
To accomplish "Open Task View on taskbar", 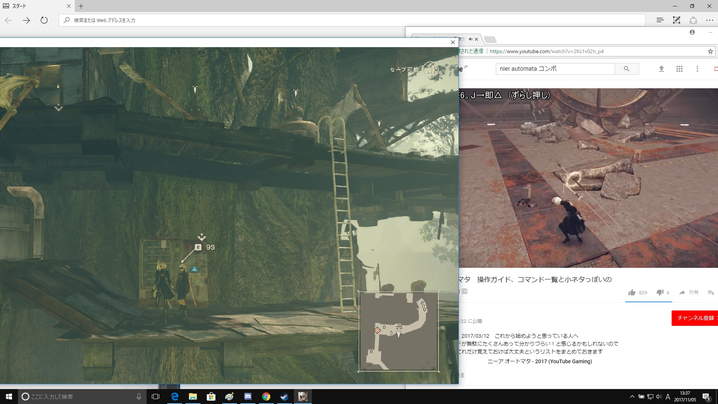I will [x=156, y=396].
